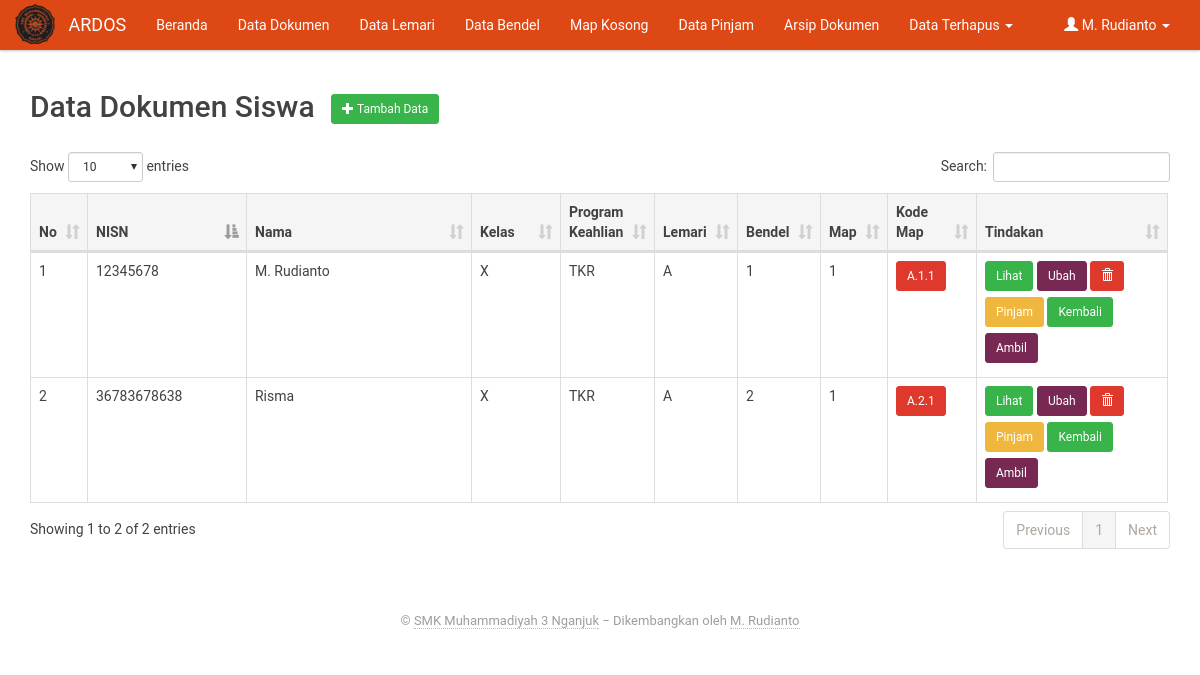1200x675 pixels.
Task: Open the Data Terhapus dropdown menu
Action: (x=960, y=25)
